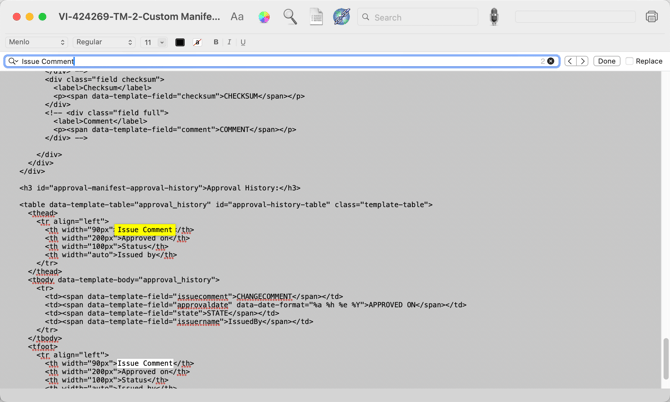
Task: Click the Done button in find bar
Action: pos(606,61)
